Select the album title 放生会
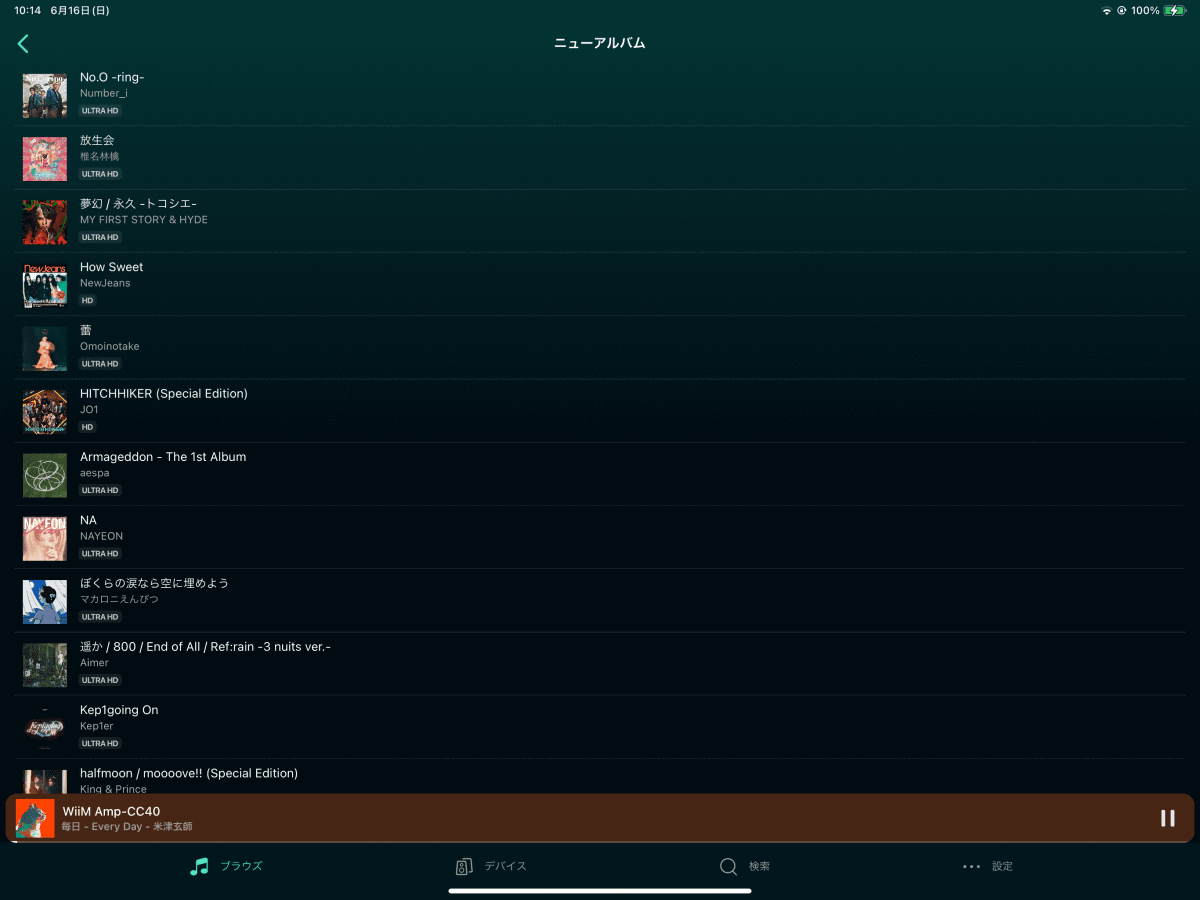 pyautogui.click(x=97, y=140)
